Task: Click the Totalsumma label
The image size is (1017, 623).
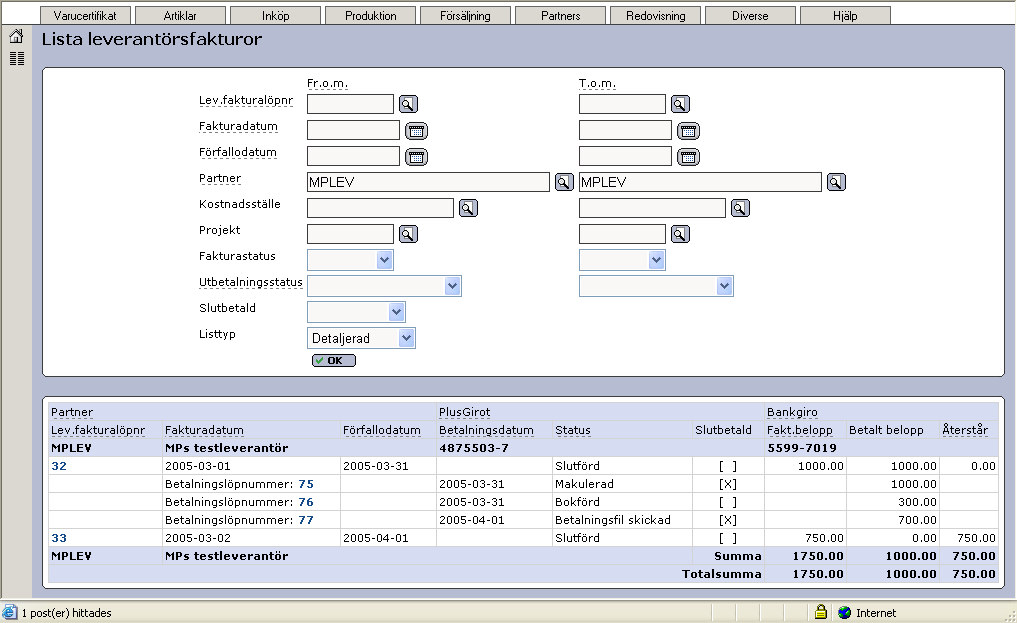Action: (x=721, y=574)
